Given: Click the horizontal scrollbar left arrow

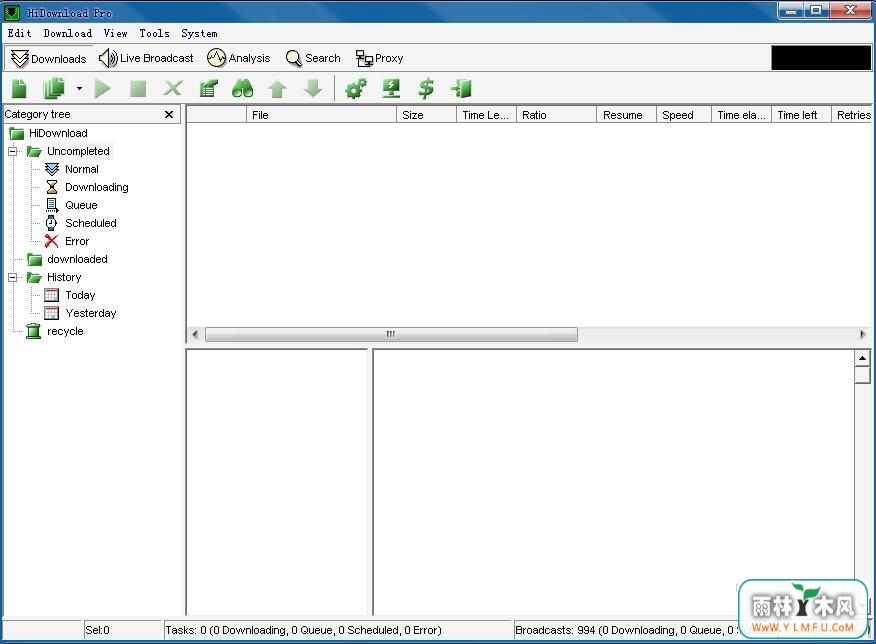Looking at the screenshot, I should point(195,334).
